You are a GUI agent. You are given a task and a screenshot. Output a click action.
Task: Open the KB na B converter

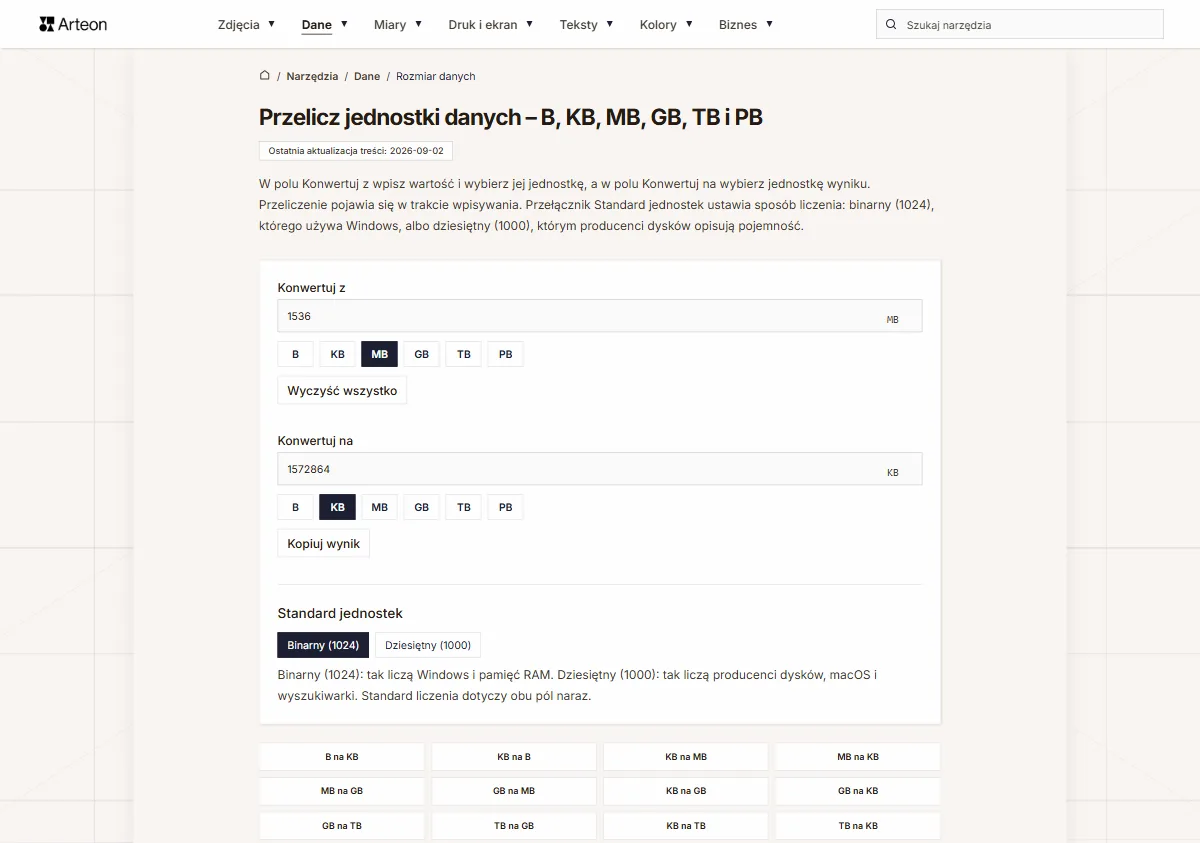514,757
